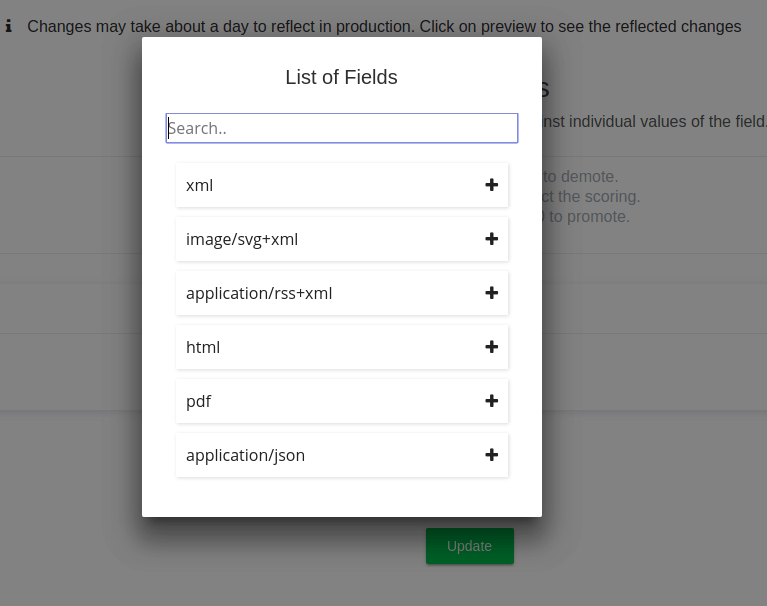Click the dimmed text about the scoring

[x=590, y=196]
